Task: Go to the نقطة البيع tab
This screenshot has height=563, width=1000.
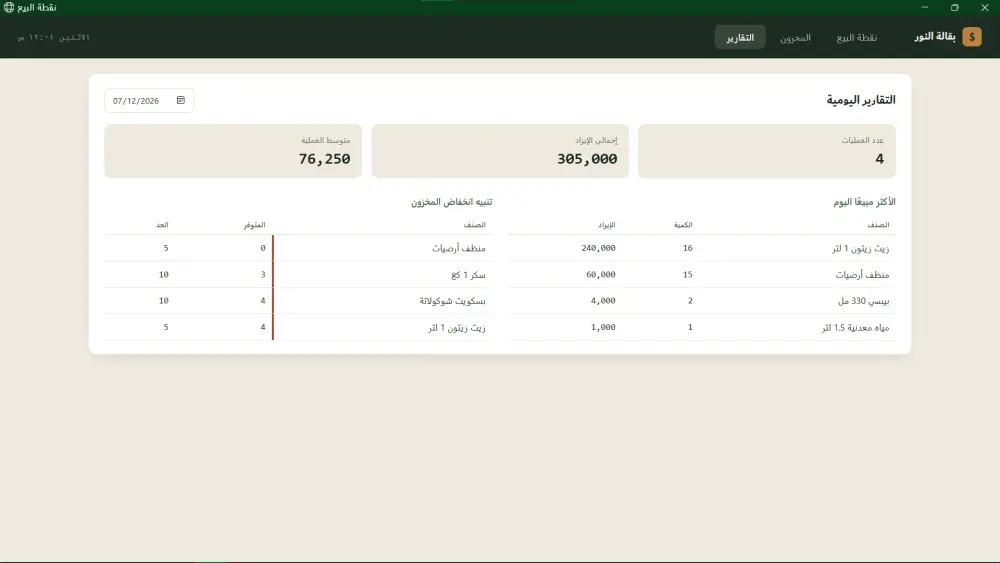Action: click(857, 38)
